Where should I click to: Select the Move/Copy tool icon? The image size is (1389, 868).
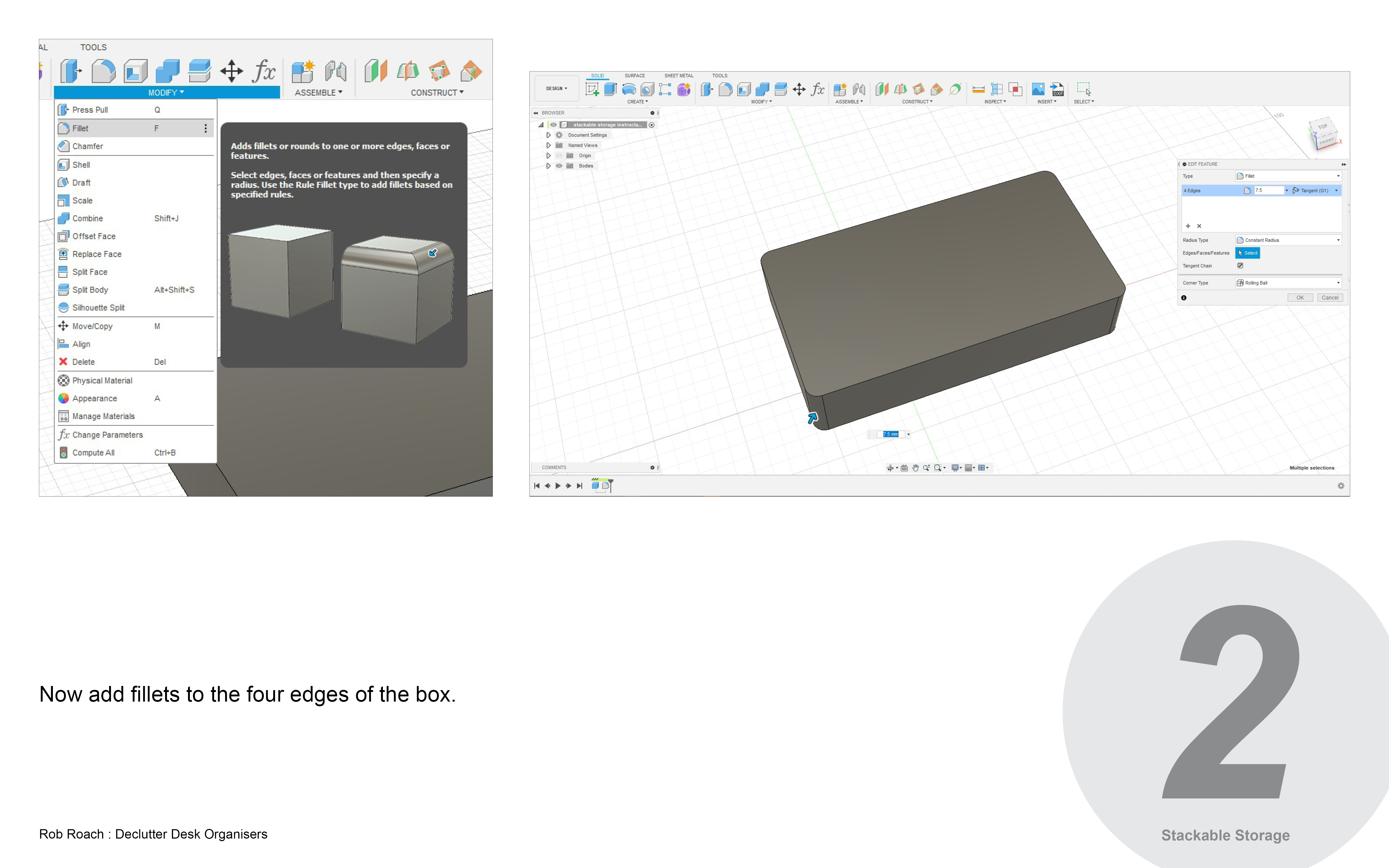point(64,326)
